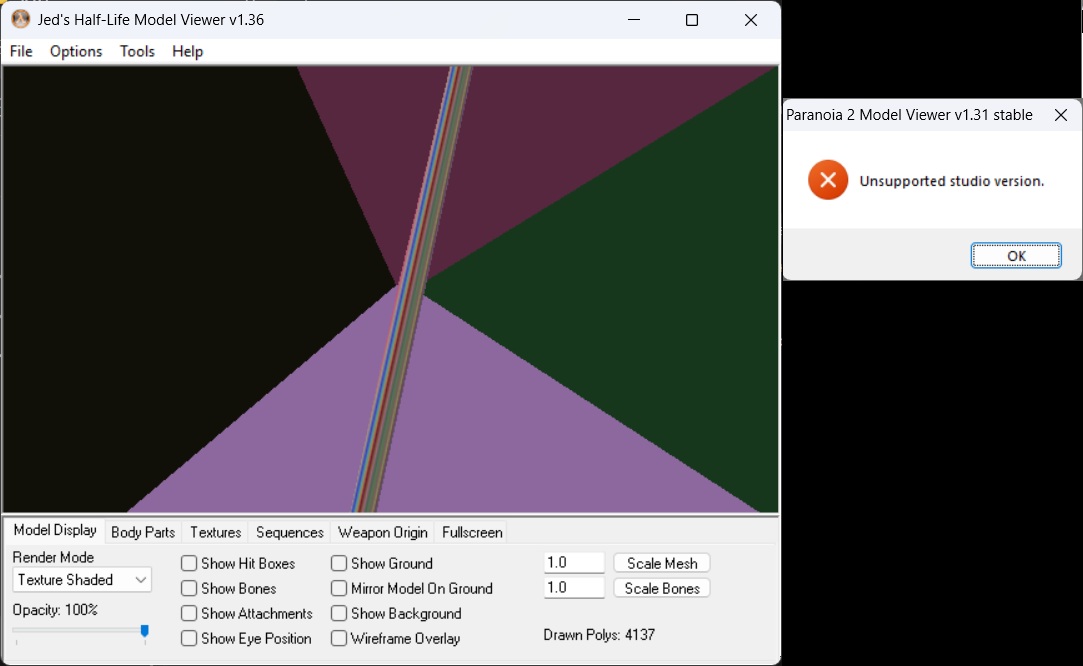This screenshot has width=1083, height=666.
Task: Minimize the Half-Life Model Viewer window
Action: point(632,20)
